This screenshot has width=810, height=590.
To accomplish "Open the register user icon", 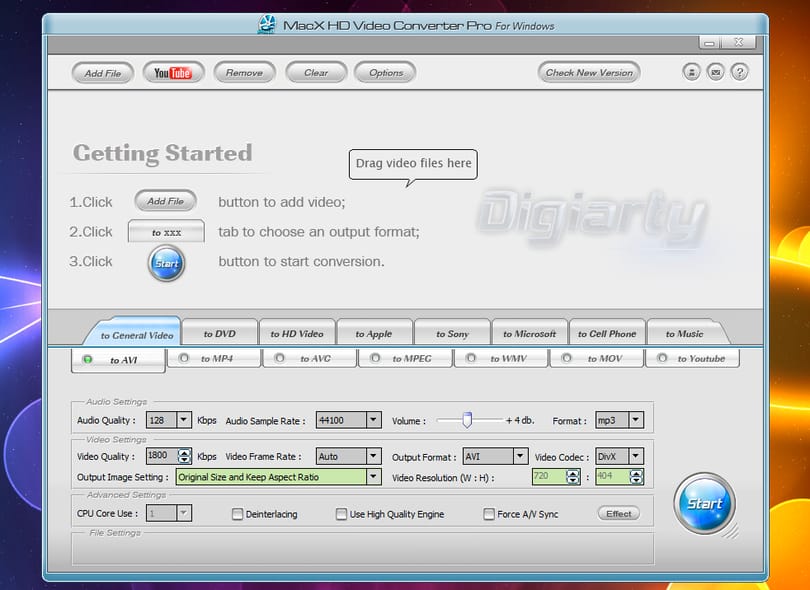I will click(x=691, y=72).
